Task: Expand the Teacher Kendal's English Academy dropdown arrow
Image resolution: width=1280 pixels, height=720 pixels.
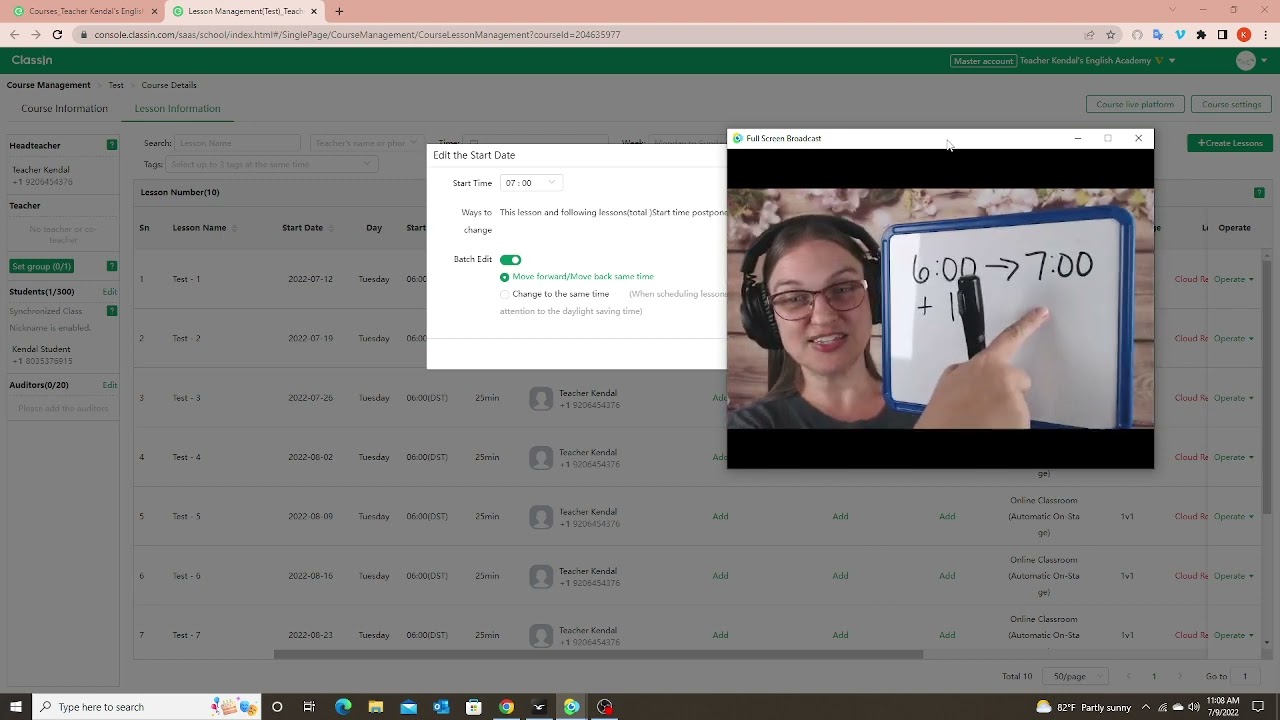Action: pyautogui.click(x=1172, y=61)
